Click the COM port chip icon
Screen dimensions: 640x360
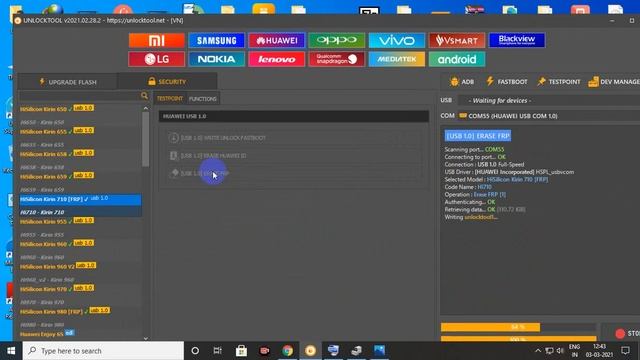click(463, 116)
